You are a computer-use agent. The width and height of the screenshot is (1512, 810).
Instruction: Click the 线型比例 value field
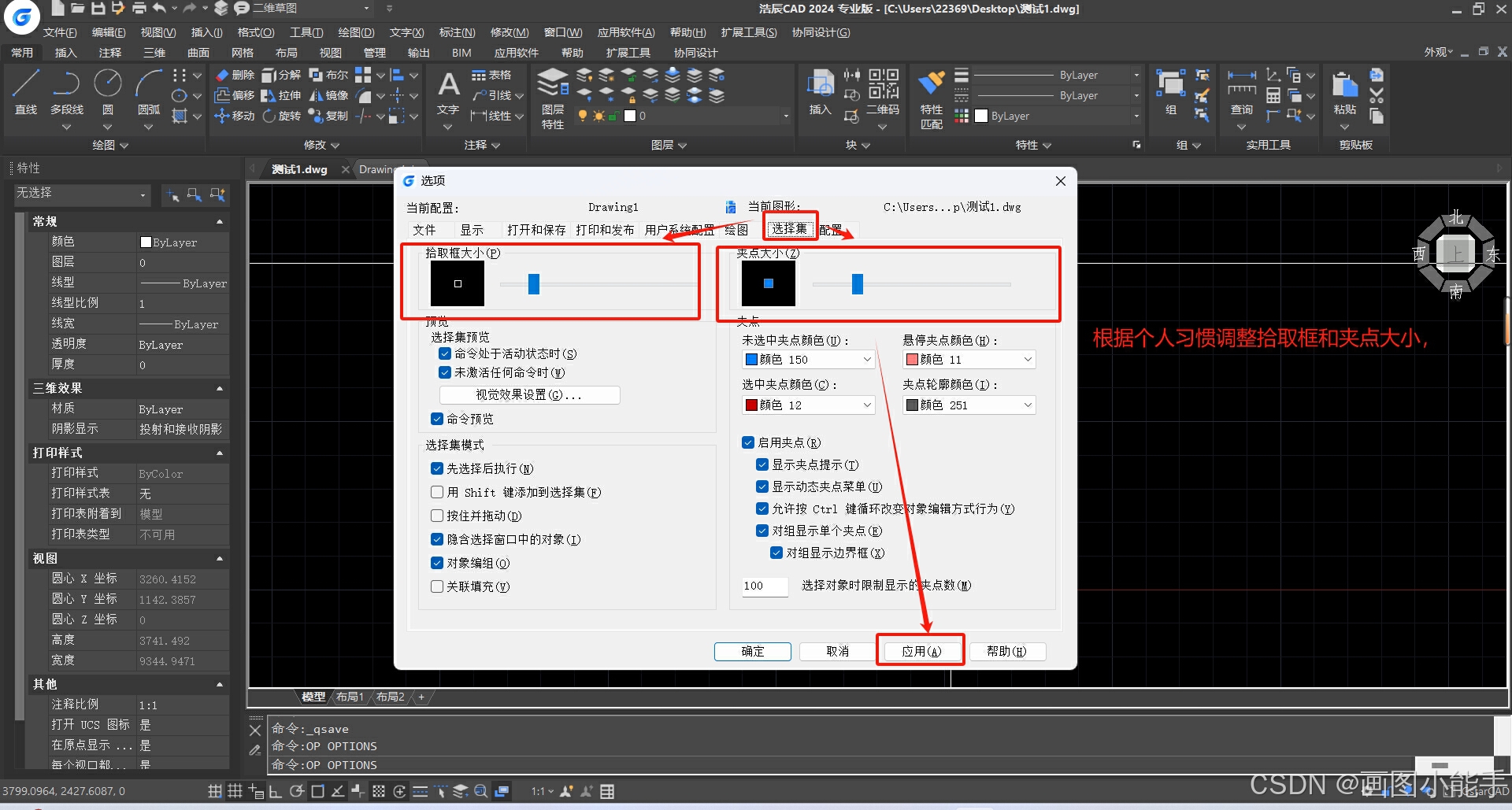[183, 304]
